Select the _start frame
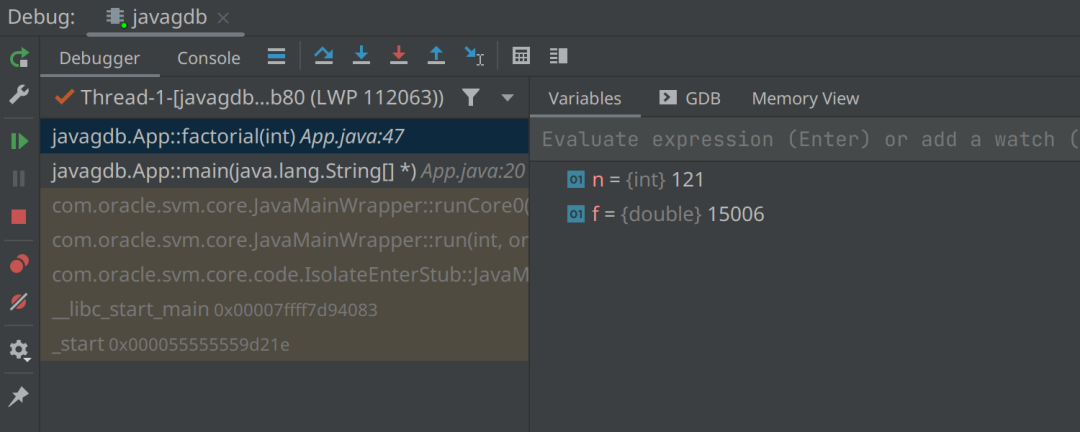This screenshot has height=432, width=1080. (284, 343)
